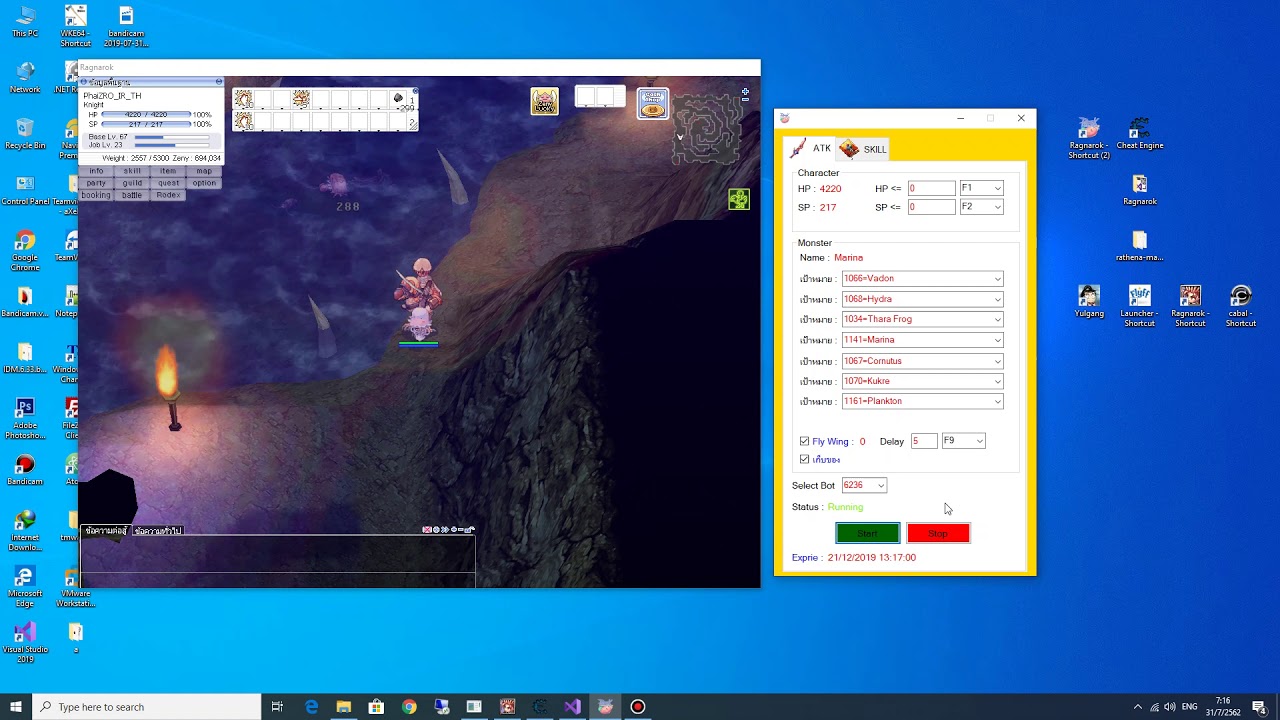Select the Yulgang desktop icon
This screenshot has height=720, width=1280.
[1089, 303]
